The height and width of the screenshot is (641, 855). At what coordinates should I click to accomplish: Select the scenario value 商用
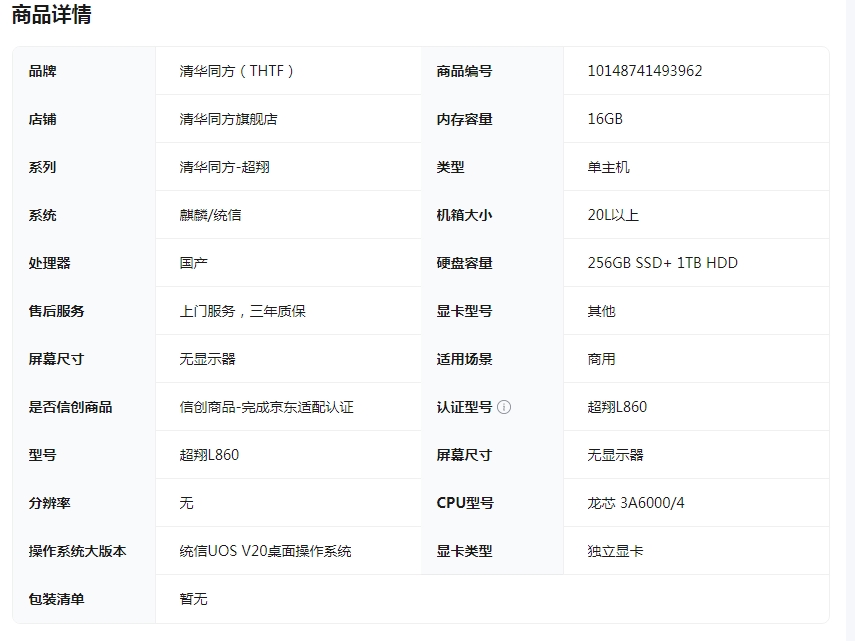[601, 359]
